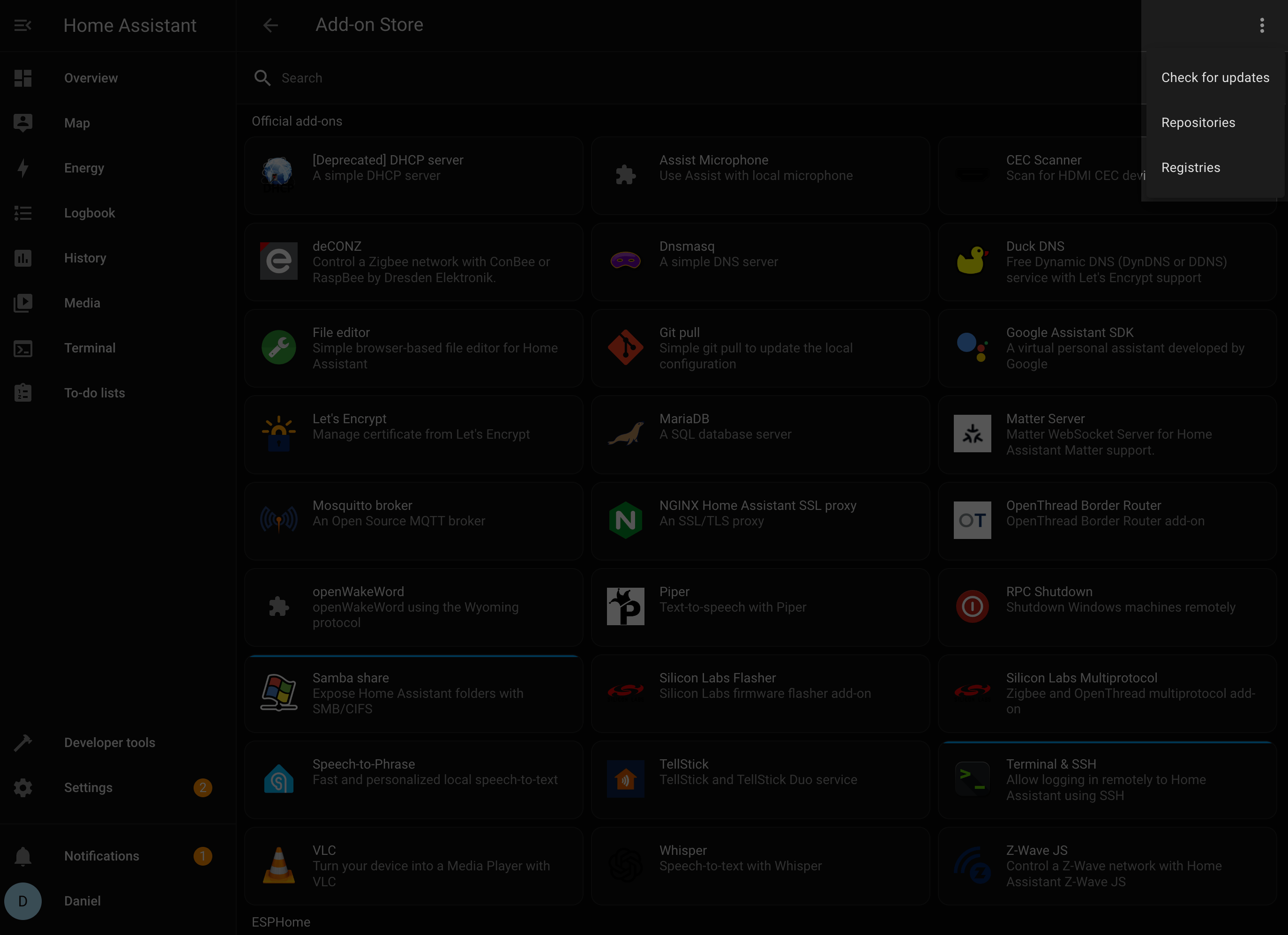Open the To-do lists icon

pos(22,392)
